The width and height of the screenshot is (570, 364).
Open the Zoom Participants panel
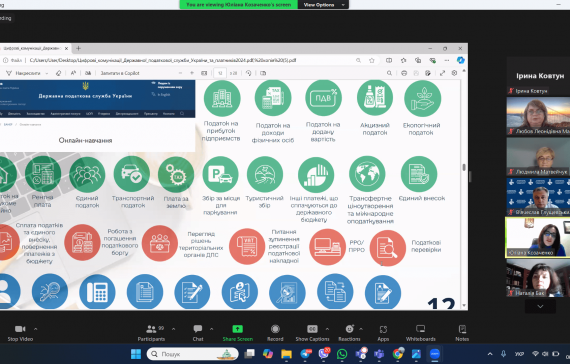[x=151, y=333]
